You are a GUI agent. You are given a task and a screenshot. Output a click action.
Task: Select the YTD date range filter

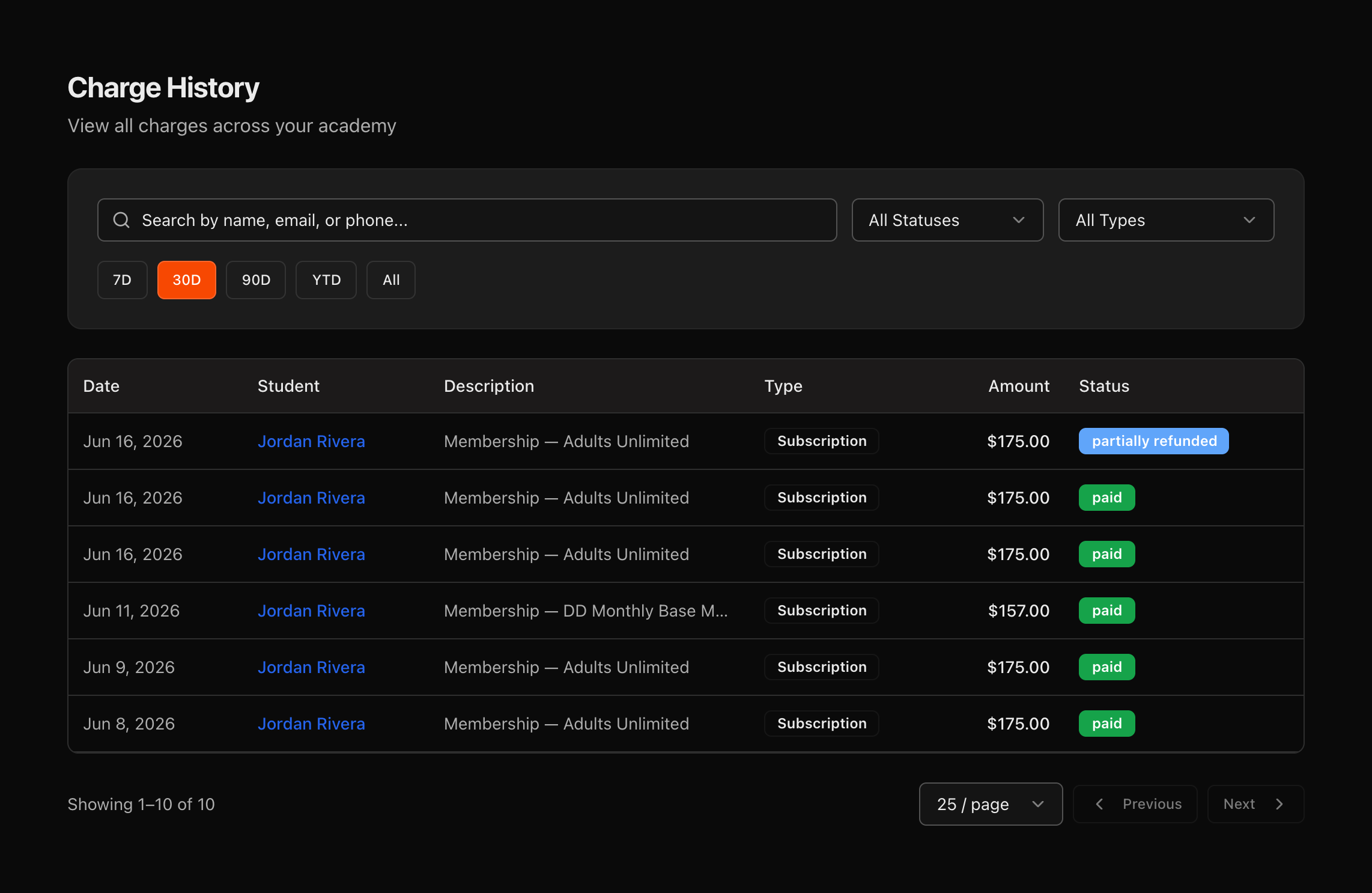point(326,280)
